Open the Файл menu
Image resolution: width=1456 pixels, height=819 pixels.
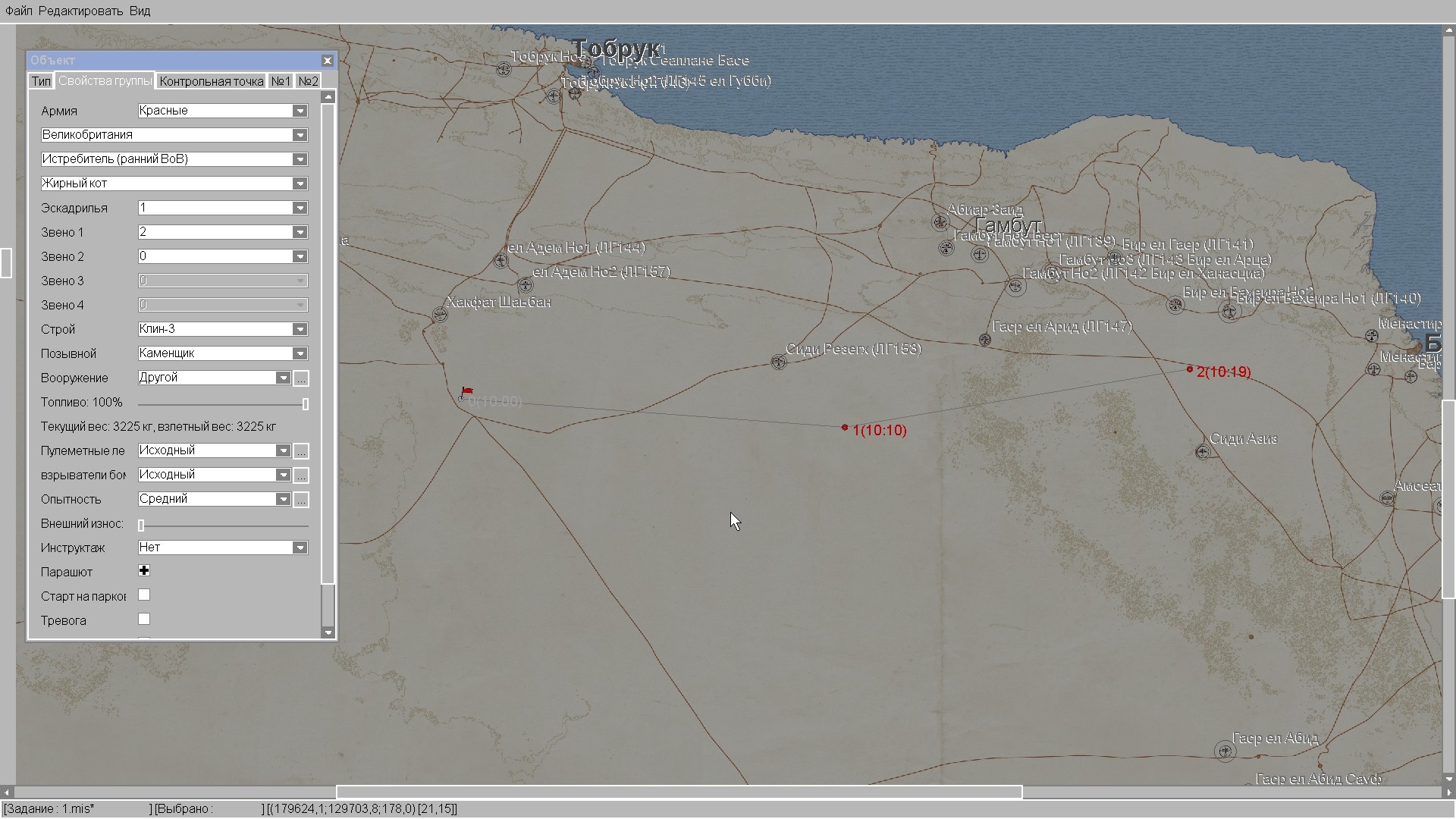[x=19, y=11]
